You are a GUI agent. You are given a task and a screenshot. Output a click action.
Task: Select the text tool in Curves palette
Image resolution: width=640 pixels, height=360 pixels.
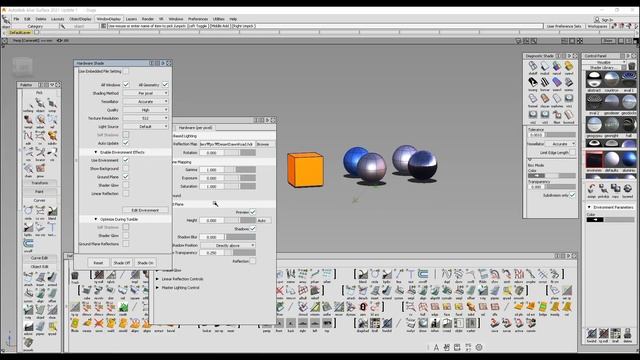click(52, 227)
